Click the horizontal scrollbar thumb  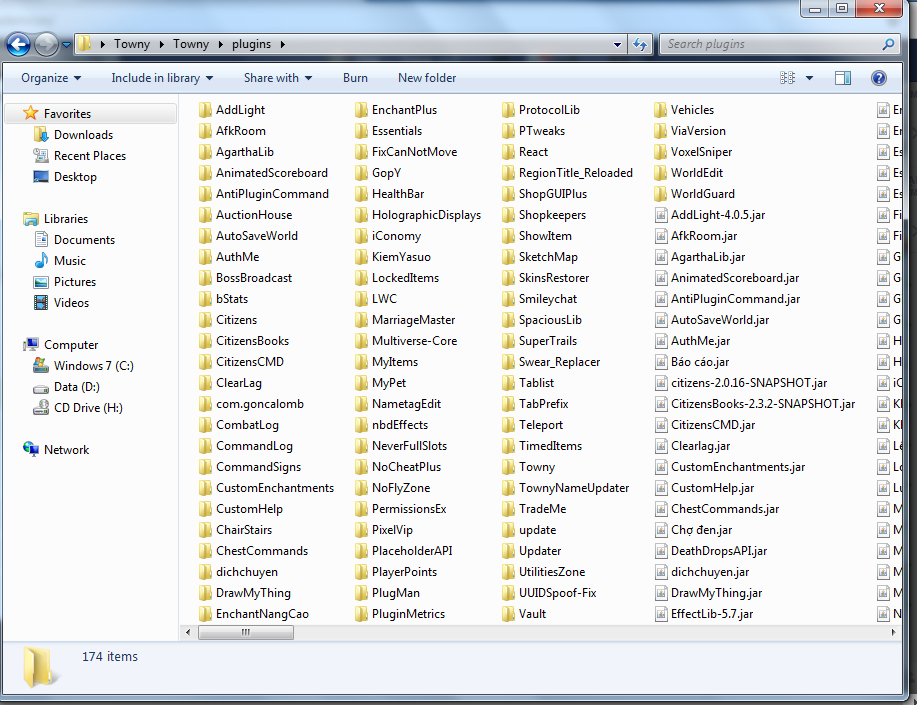(x=246, y=632)
